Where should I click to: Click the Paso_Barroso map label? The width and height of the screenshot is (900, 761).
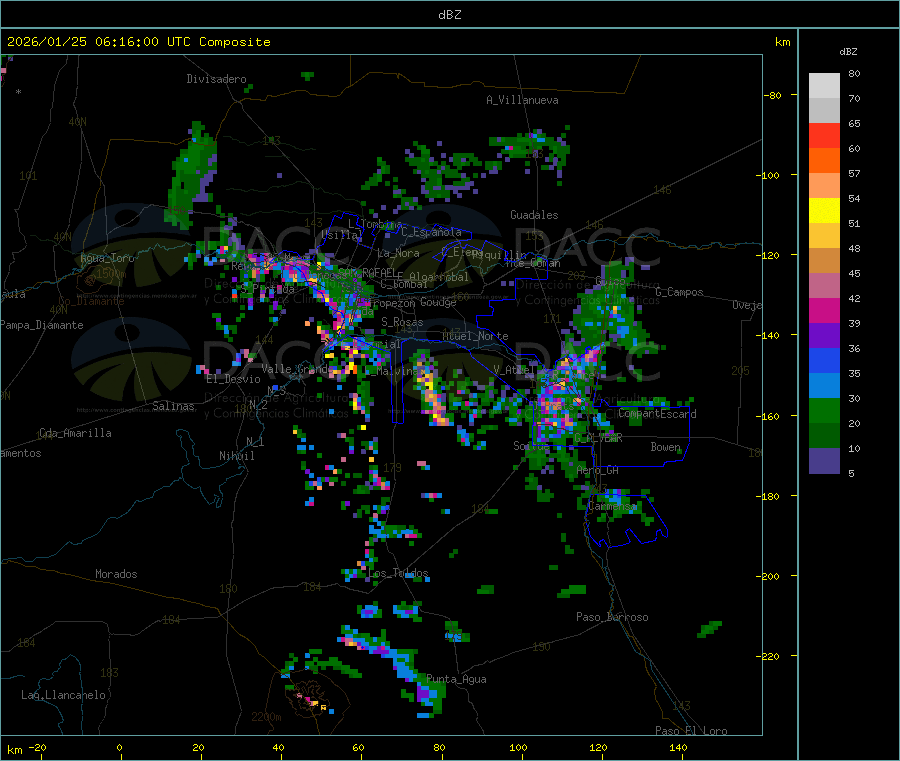(612, 617)
